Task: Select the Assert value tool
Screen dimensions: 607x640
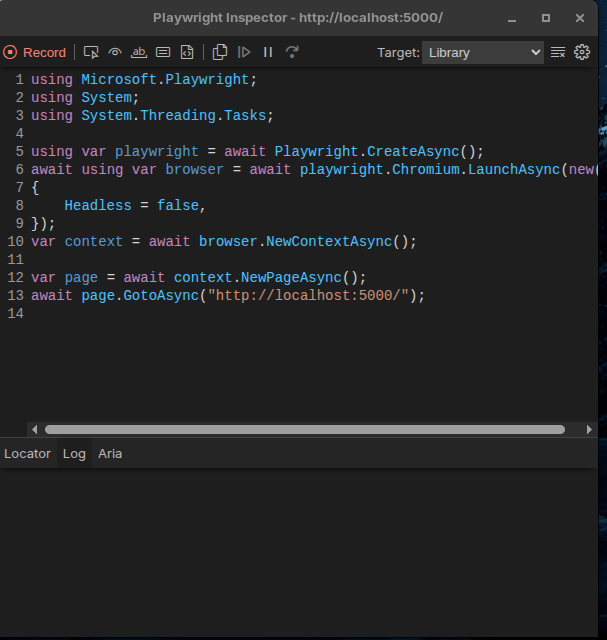Action: (x=163, y=52)
